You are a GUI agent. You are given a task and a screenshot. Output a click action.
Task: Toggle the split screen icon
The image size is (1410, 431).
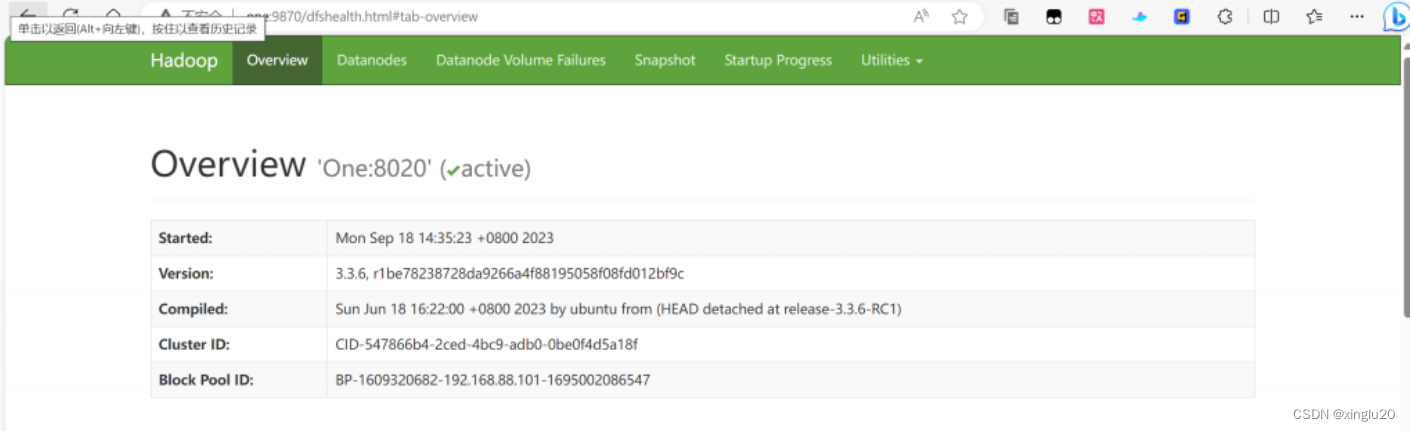[1271, 16]
